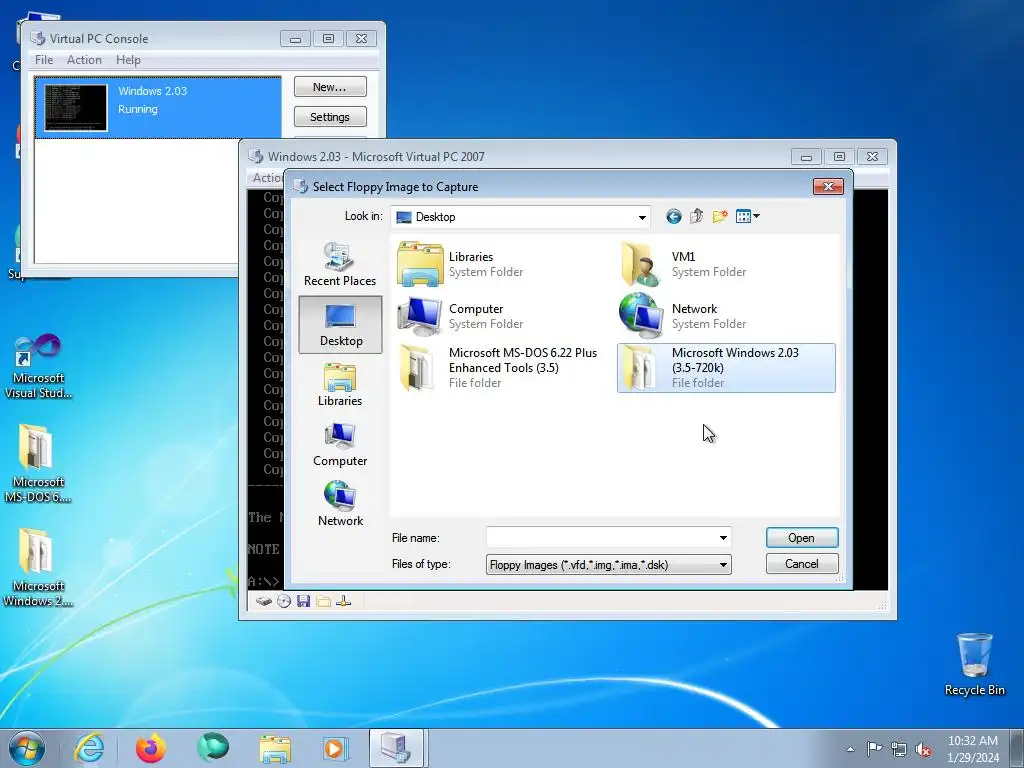Launch the green globe taskbar app
1024x768 pixels.
click(x=213, y=748)
